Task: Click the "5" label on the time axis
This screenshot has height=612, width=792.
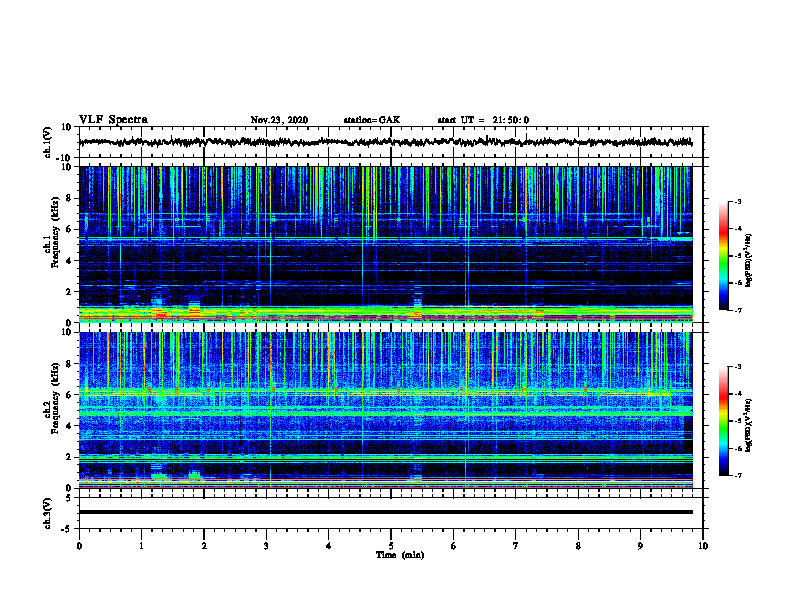Action: pos(391,546)
